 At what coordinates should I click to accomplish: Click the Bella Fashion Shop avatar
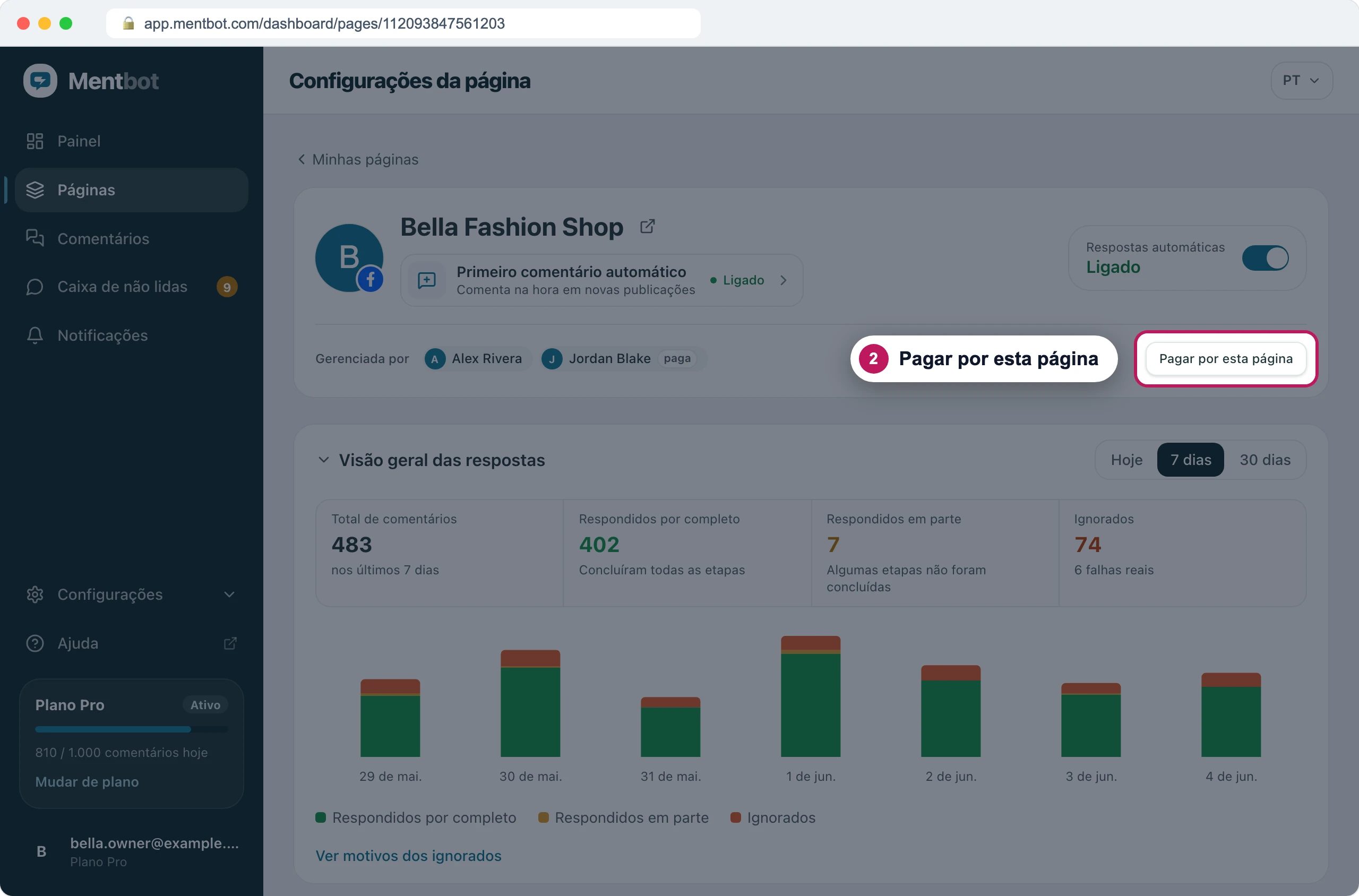pyautogui.click(x=349, y=258)
